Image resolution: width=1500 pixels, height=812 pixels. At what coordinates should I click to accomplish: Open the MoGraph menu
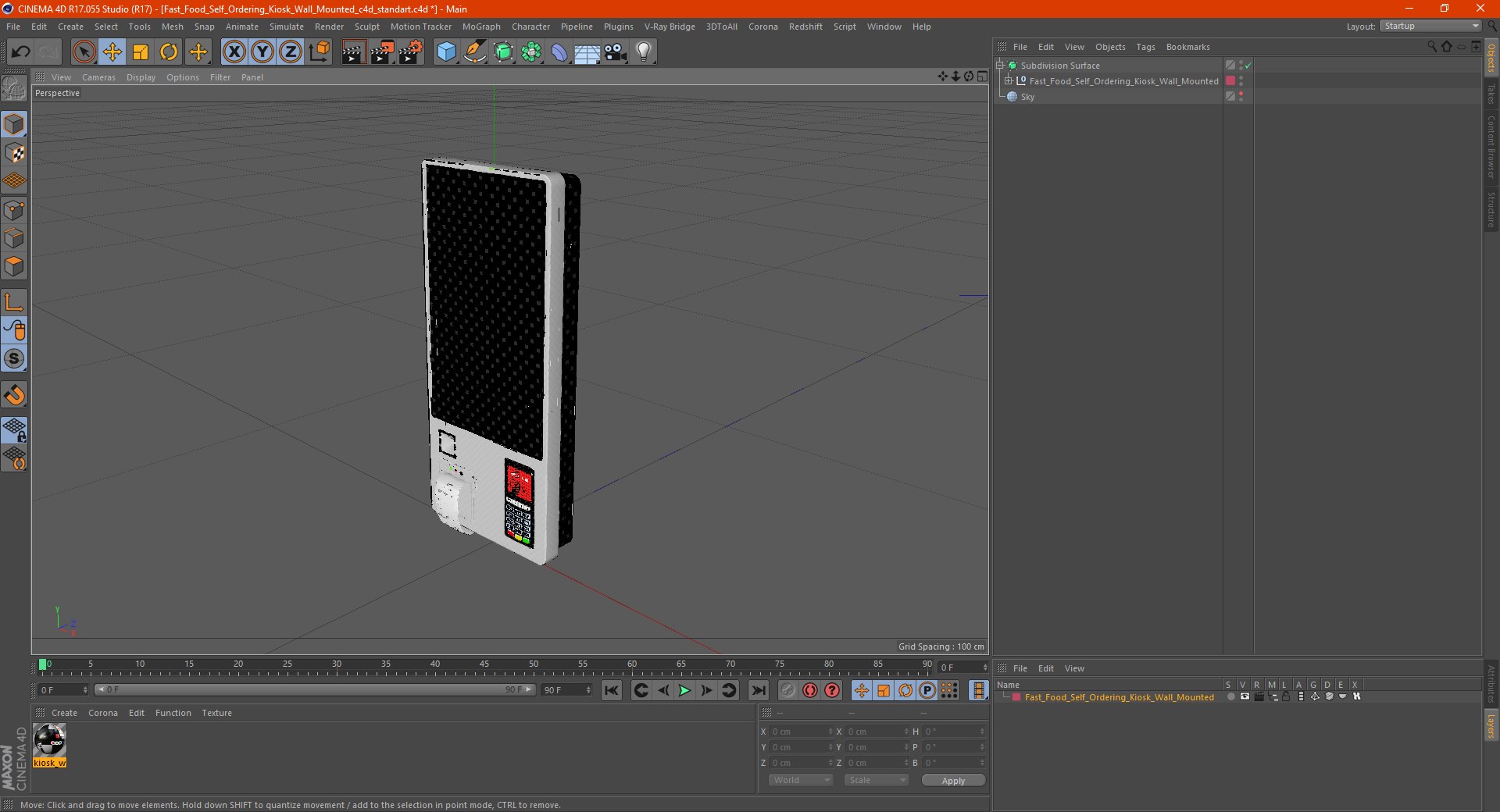[x=481, y=27]
